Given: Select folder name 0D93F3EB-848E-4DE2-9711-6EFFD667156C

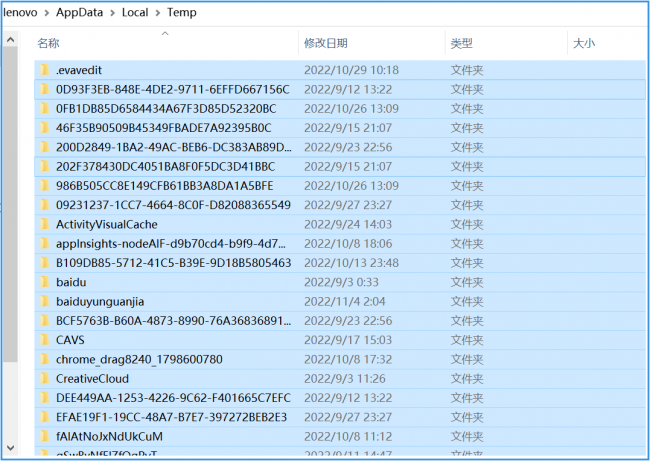Looking at the screenshot, I should coord(173,89).
